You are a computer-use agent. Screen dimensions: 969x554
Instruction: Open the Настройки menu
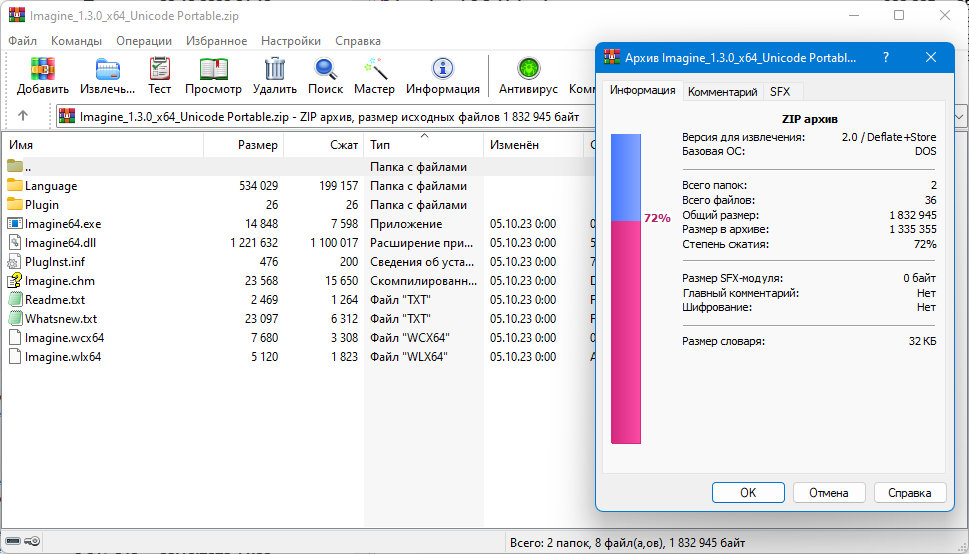[x=290, y=41]
